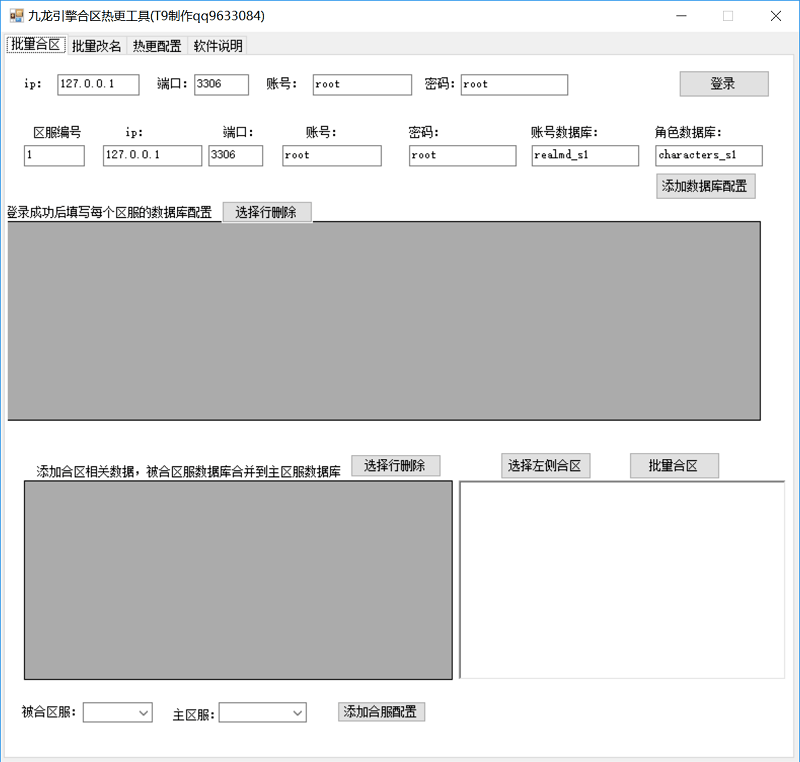The width and height of the screenshot is (800, 762).
Task: Click the 角色数据库 field showing characters_s1
Action: click(708, 155)
